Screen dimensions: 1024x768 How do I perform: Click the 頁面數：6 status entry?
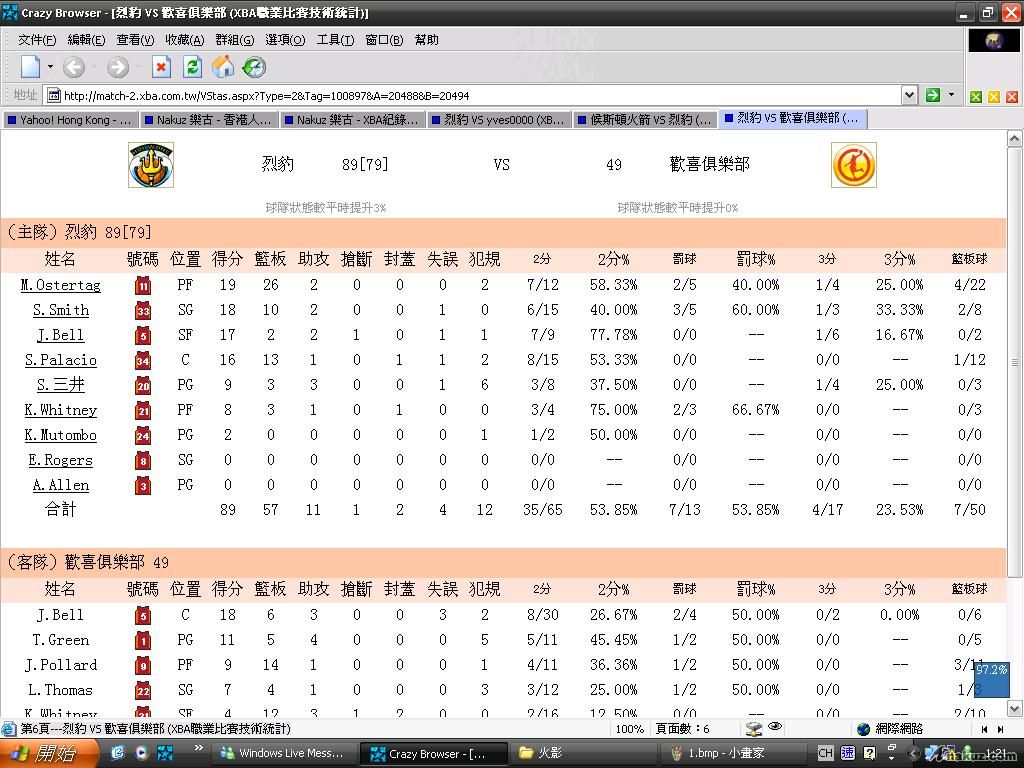click(x=682, y=729)
